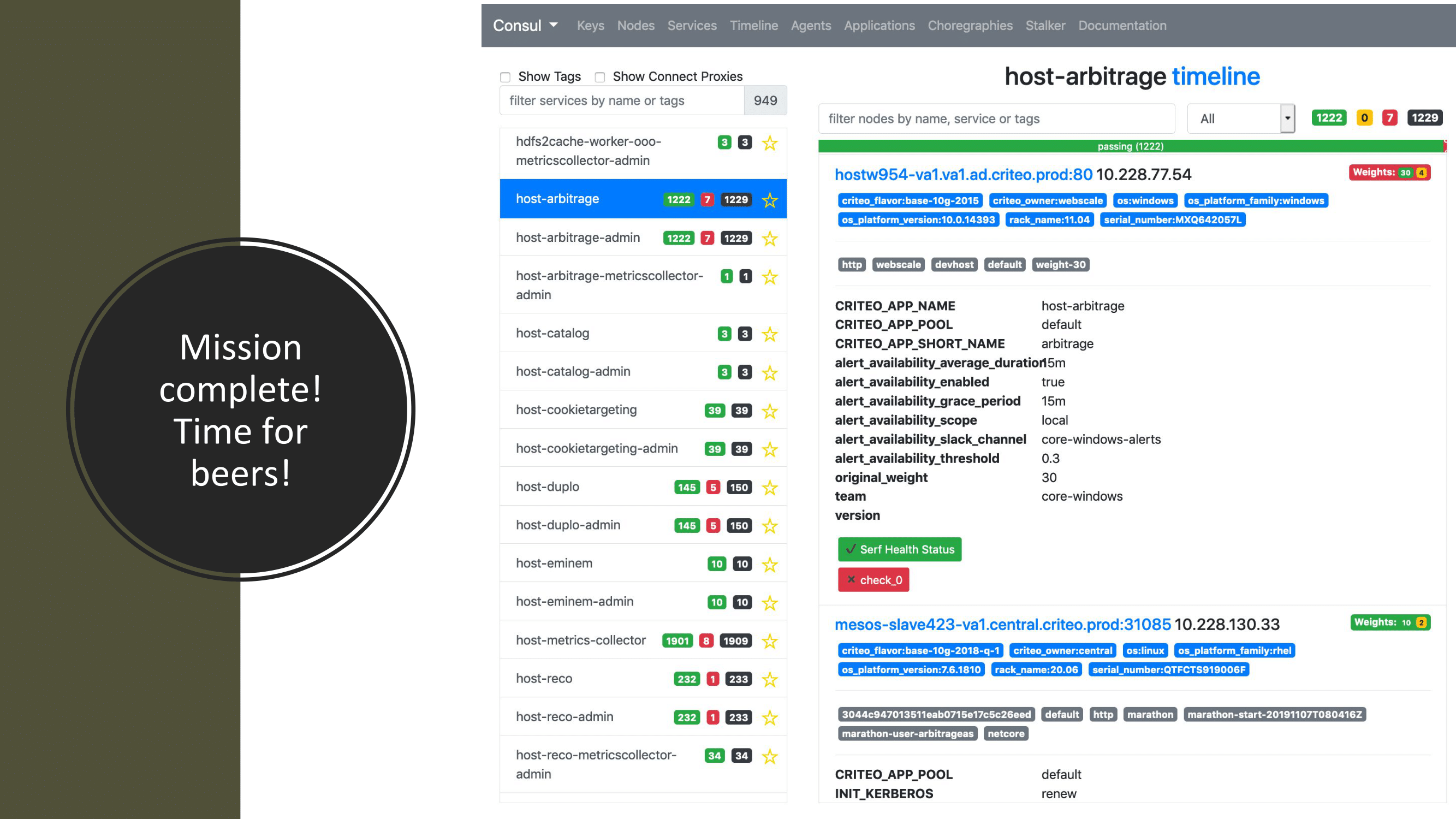
Task: Open Timeline in navbar
Action: pyautogui.click(x=753, y=26)
